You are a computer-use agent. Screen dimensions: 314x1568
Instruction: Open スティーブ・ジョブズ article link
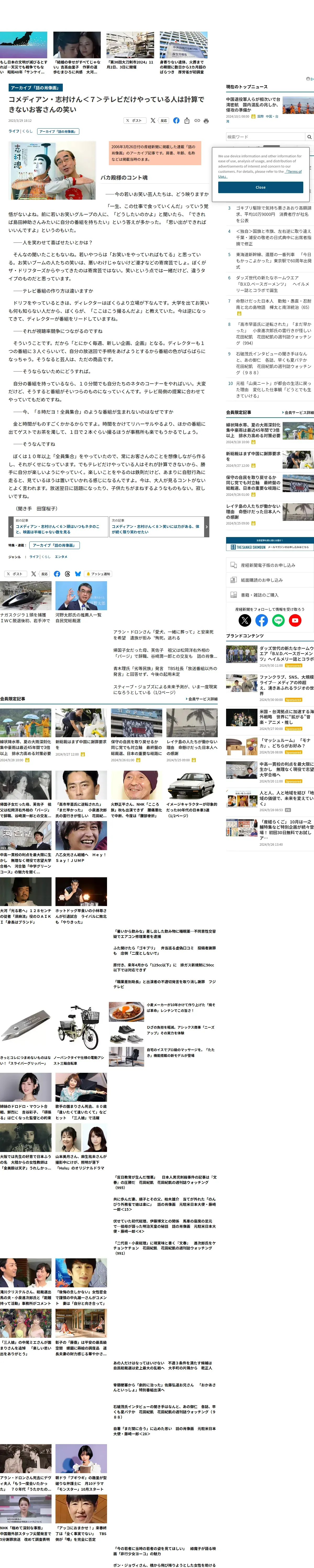165,689
